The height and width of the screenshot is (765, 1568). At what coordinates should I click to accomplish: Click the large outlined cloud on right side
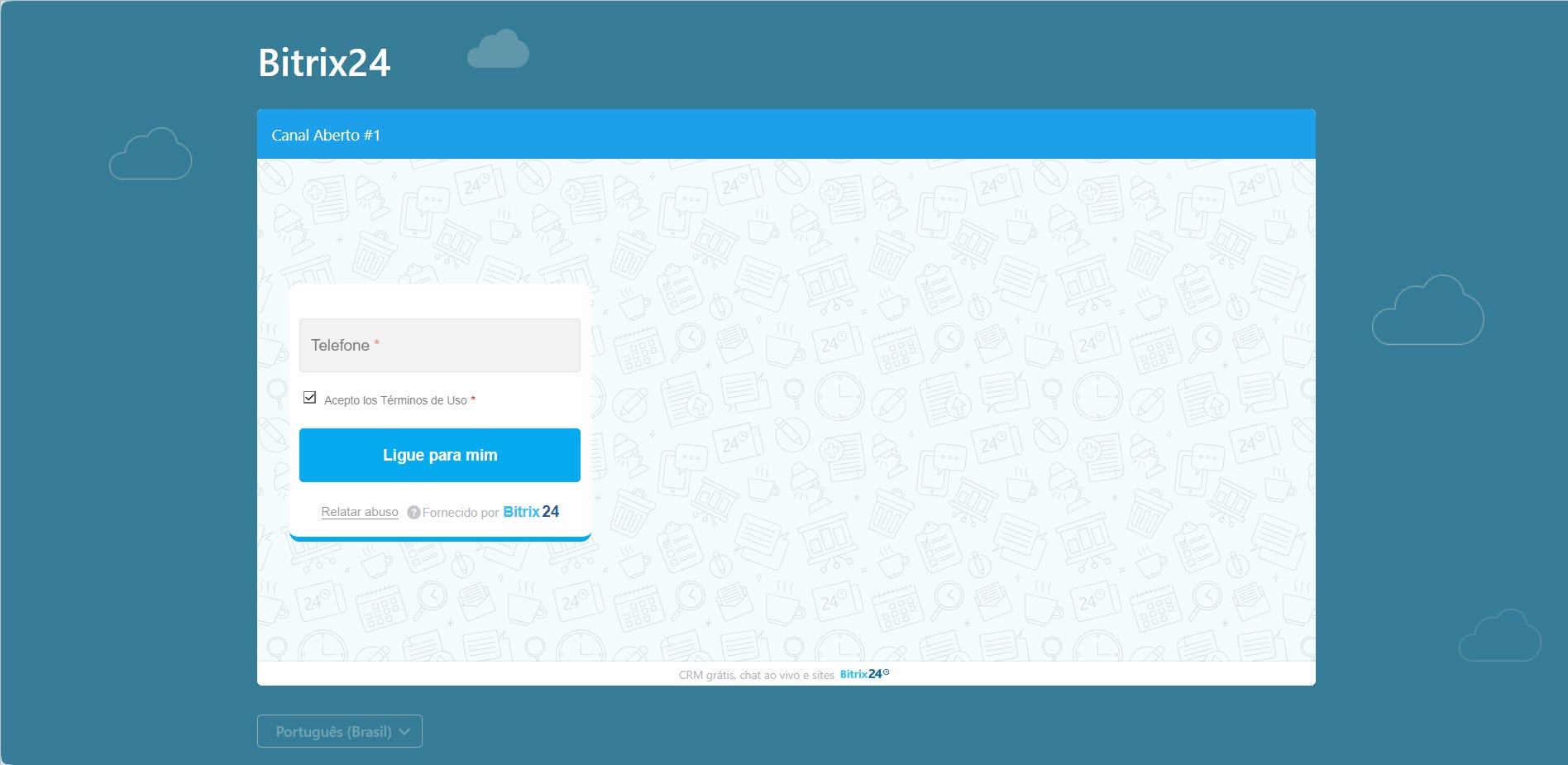[x=1427, y=310]
